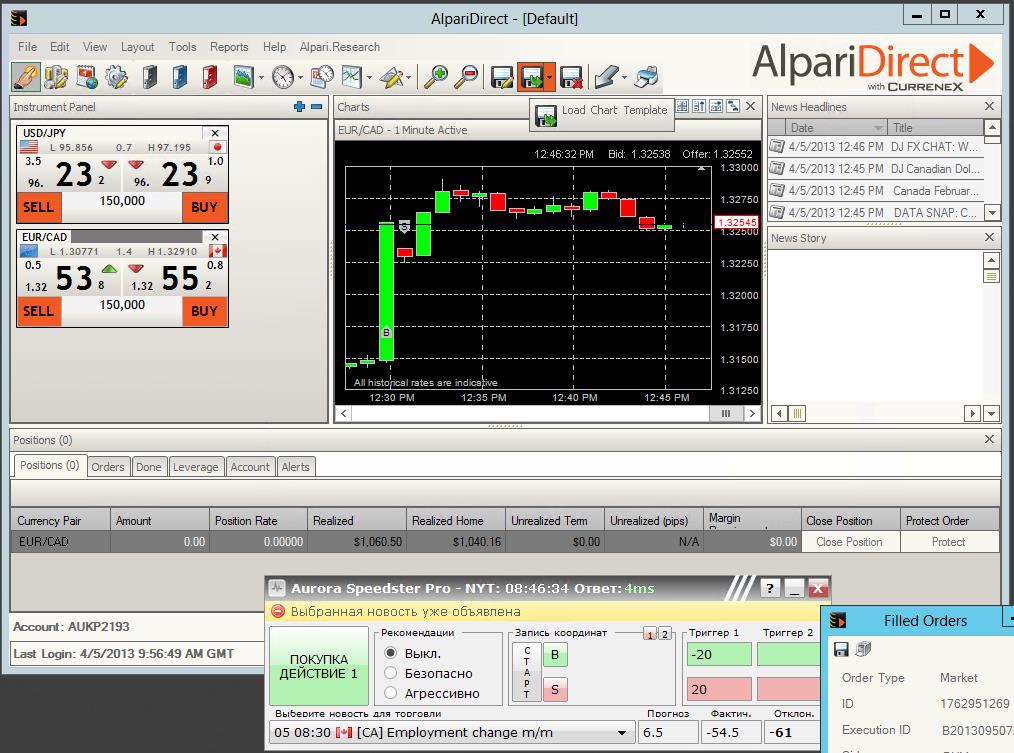
Task: Click the coins-and-pencil toolbar icon
Action: [56, 77]
